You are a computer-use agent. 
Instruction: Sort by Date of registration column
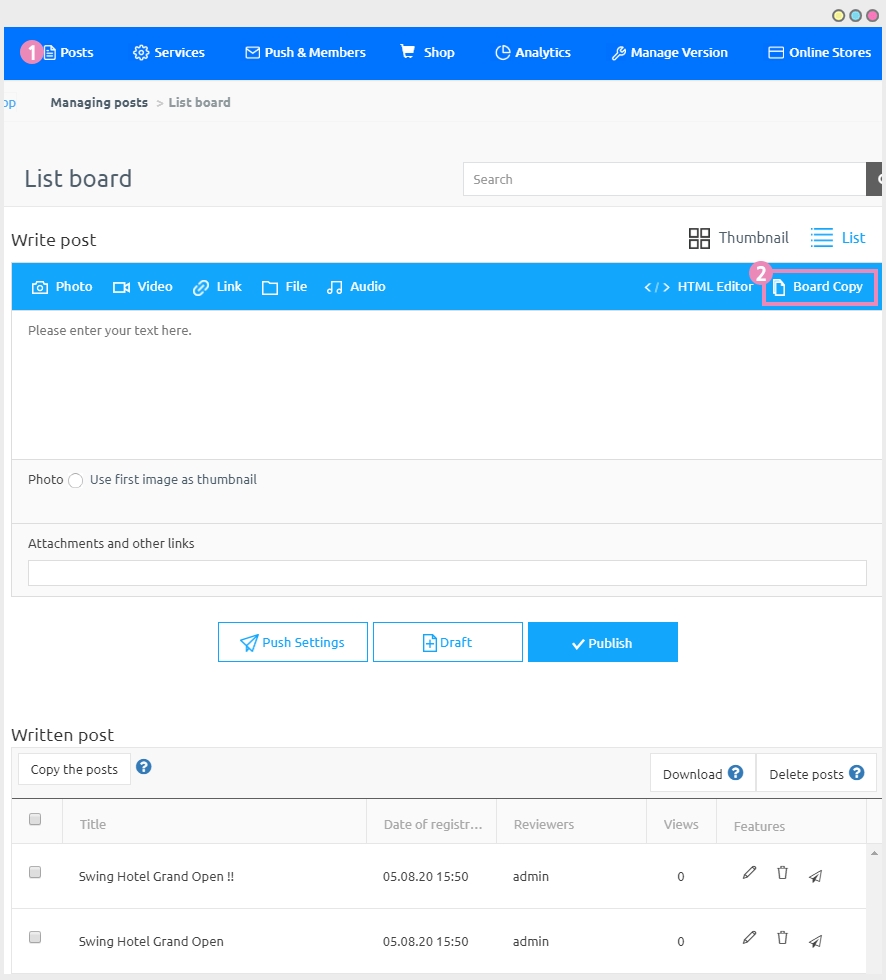[x=433, y=824]
